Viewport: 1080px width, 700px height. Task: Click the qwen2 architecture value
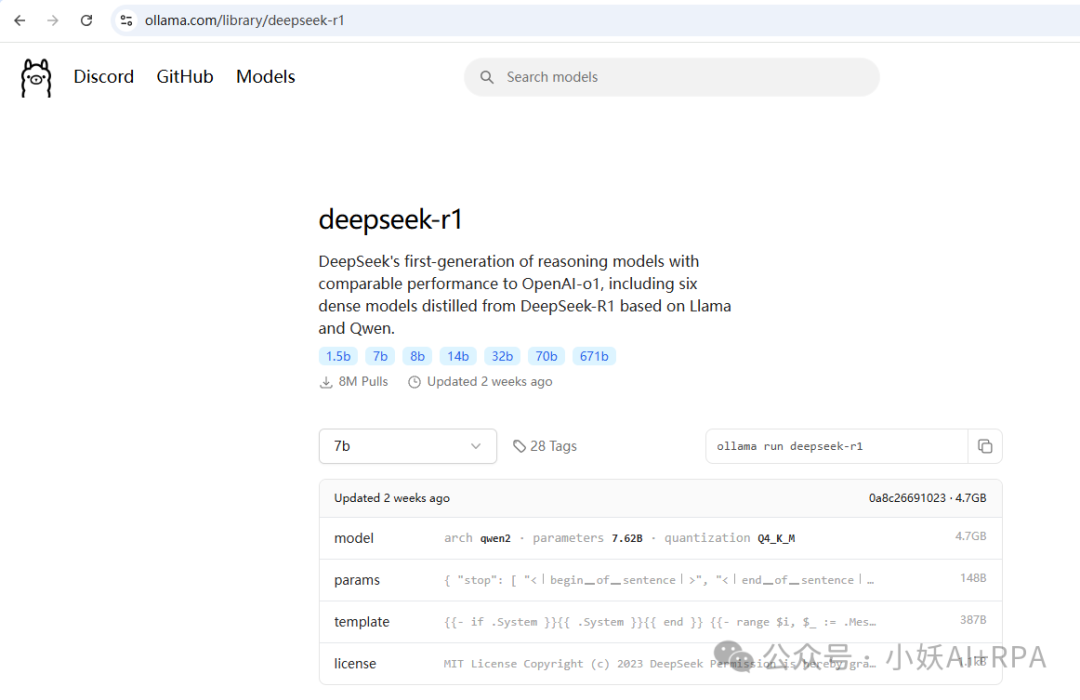click(x=495, y=538)
